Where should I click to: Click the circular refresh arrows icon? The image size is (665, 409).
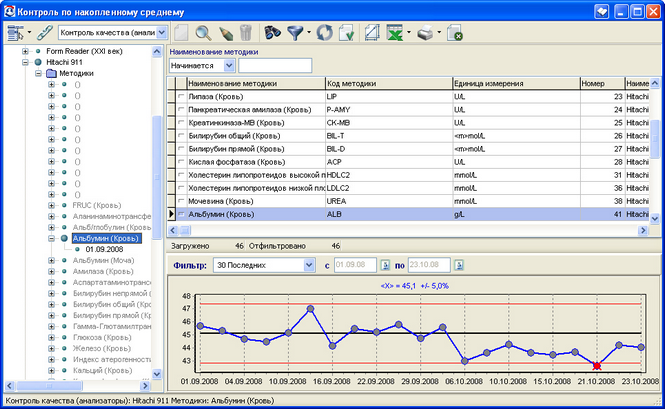pos(325,33)
